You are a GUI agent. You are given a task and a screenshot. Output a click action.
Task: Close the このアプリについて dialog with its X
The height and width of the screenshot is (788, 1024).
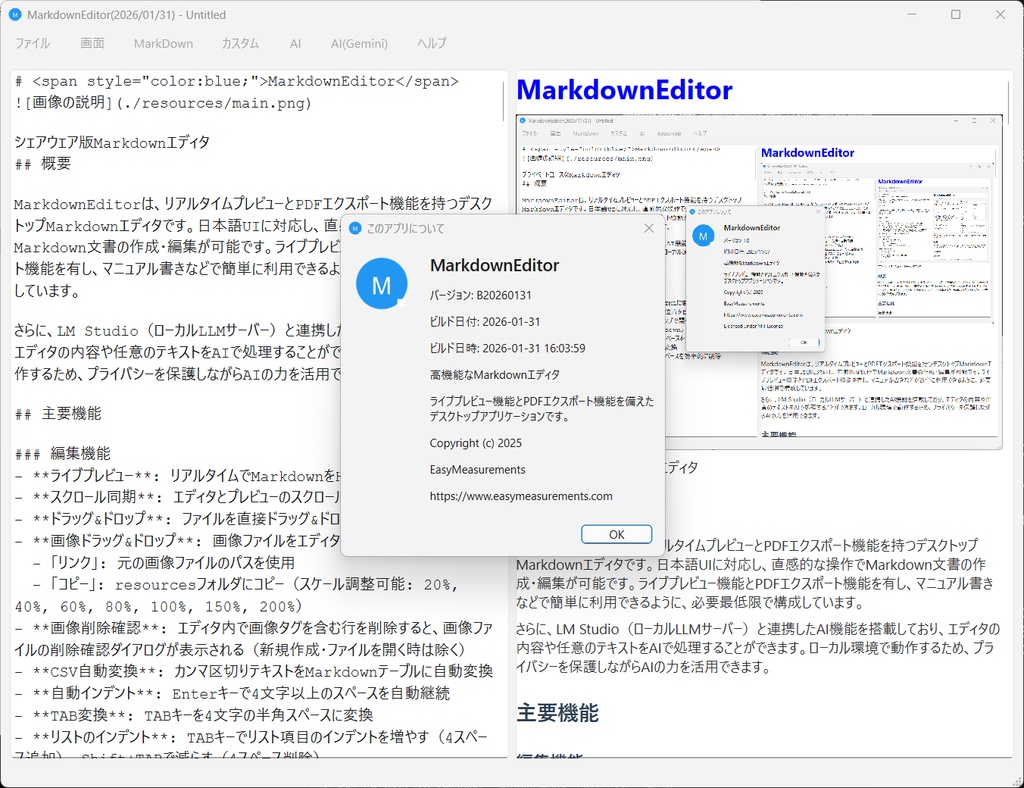coord(649,228)
